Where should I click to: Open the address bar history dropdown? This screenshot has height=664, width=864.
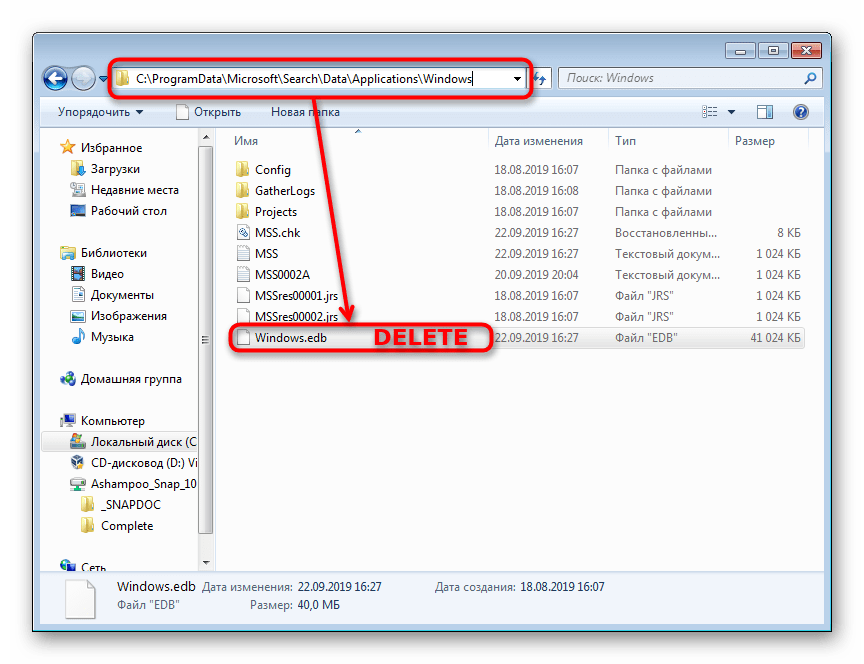pyautogui.click(x=517, y=78)
